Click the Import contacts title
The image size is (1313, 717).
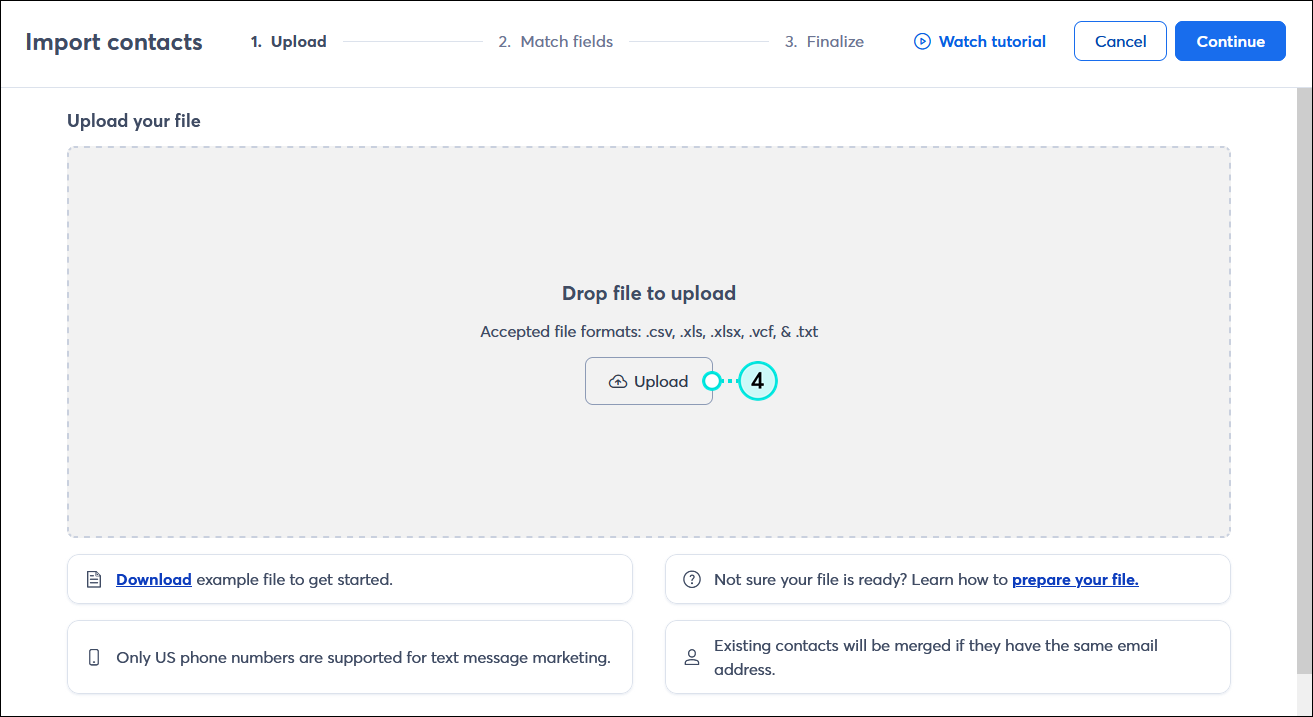pyautogui.click(x=114, y=42)
